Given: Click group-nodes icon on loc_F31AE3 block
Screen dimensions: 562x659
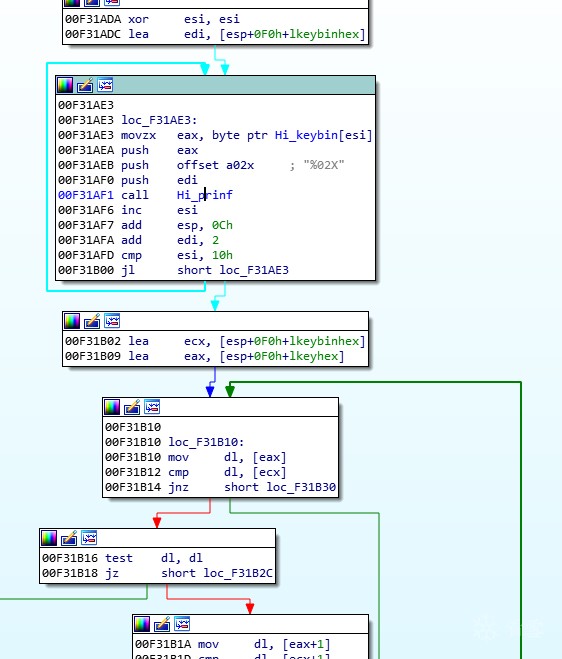Looking at the screenshot, I should pyautogui.click(x=105, y=85).
